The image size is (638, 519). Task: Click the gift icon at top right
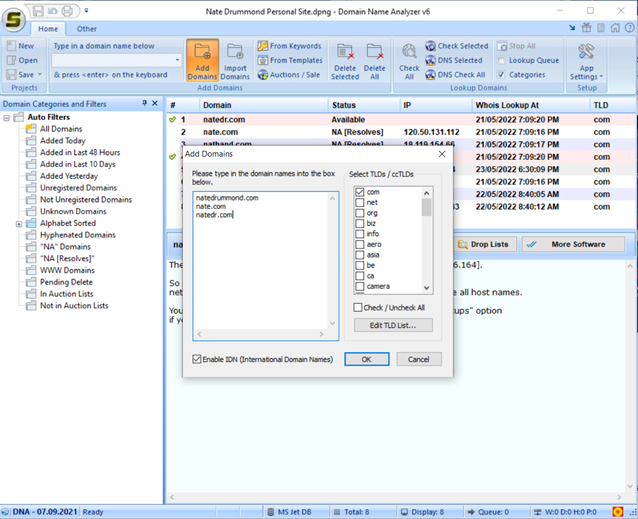tap(586, 28)
